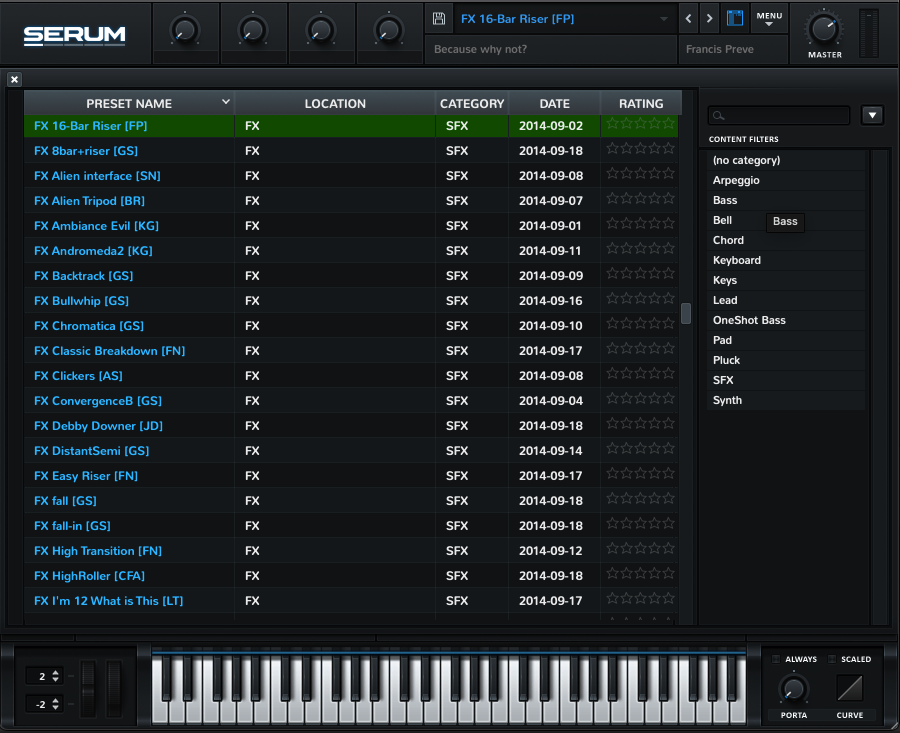Image resolution: width=900 pixels, height=733 pixels.
Task: Filter by Synth category
Action: [786, 400]
